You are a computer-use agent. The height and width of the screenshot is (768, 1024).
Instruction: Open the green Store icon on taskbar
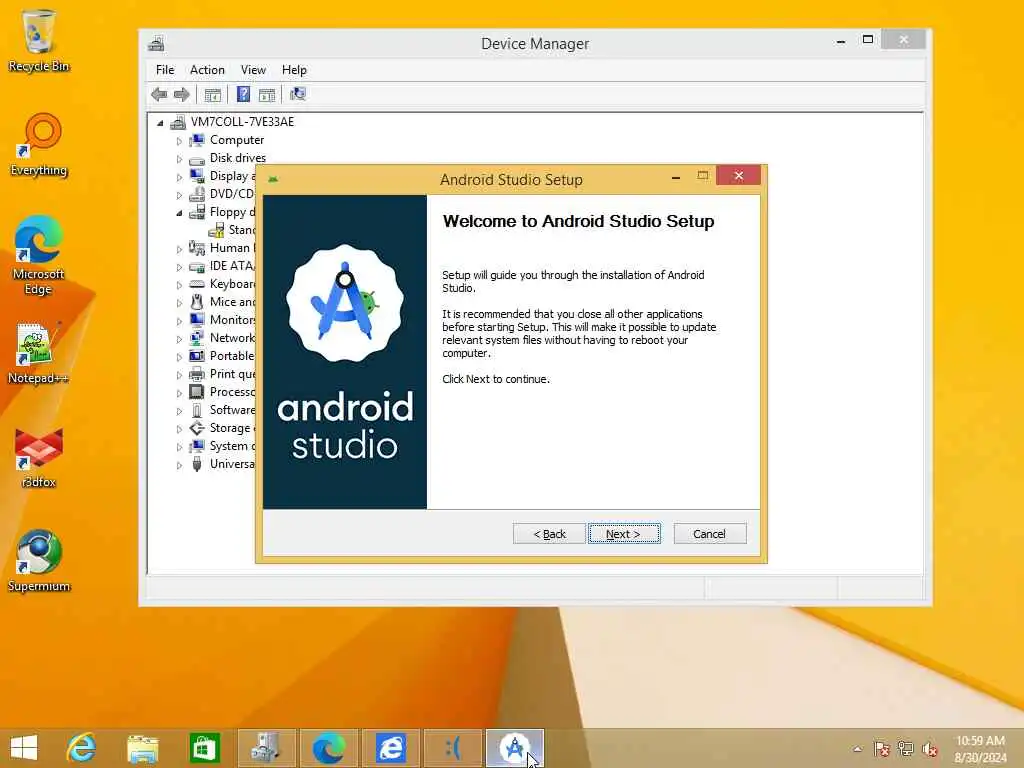coord(204,748)
